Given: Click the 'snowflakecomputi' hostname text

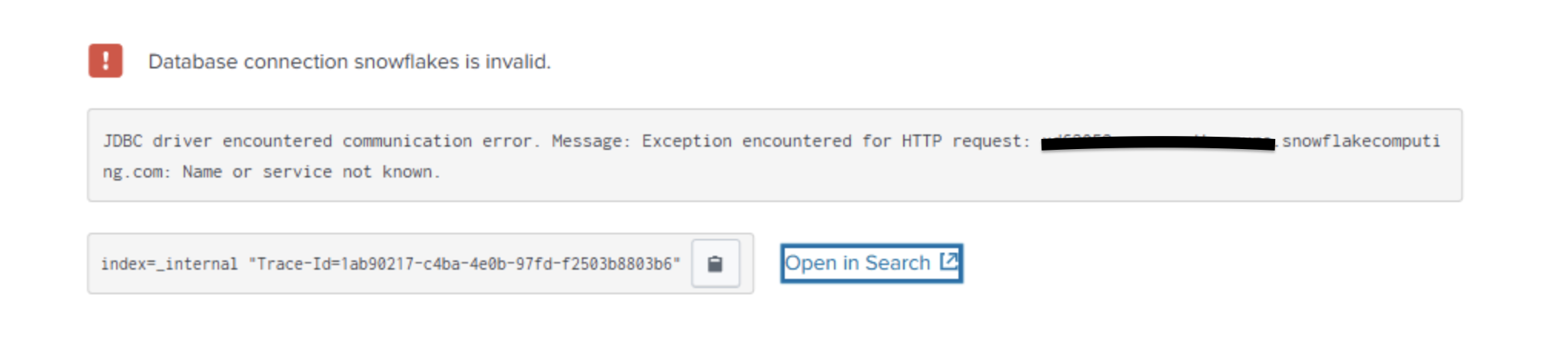Looking at the screenshot, I should 1360,141.
